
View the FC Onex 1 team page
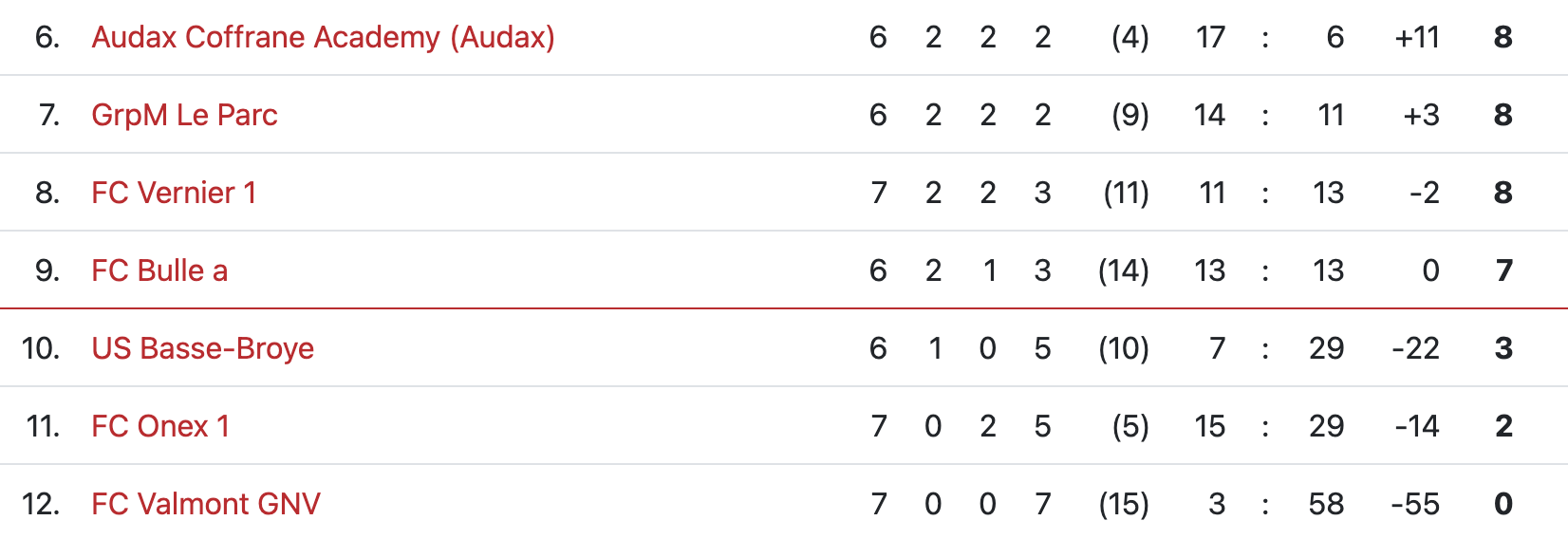160,426
